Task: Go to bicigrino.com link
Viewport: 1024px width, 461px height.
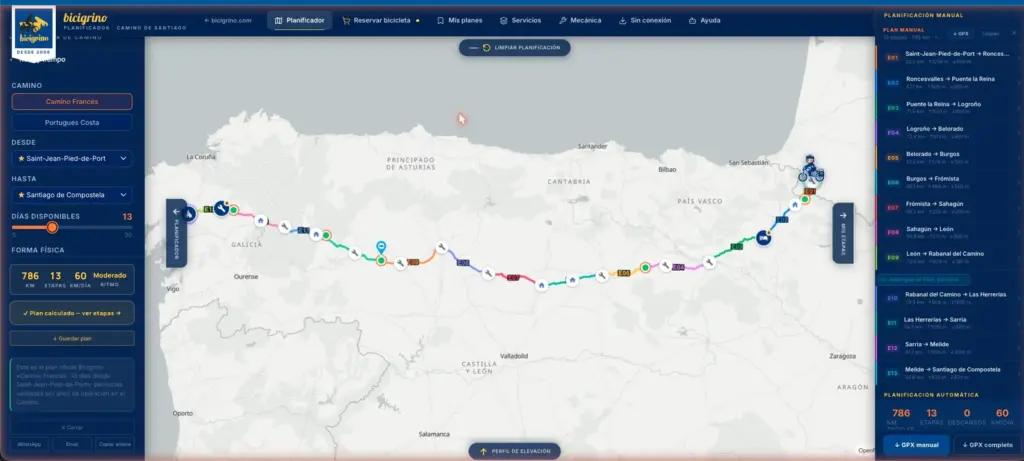Action: (x=228, y=20)
